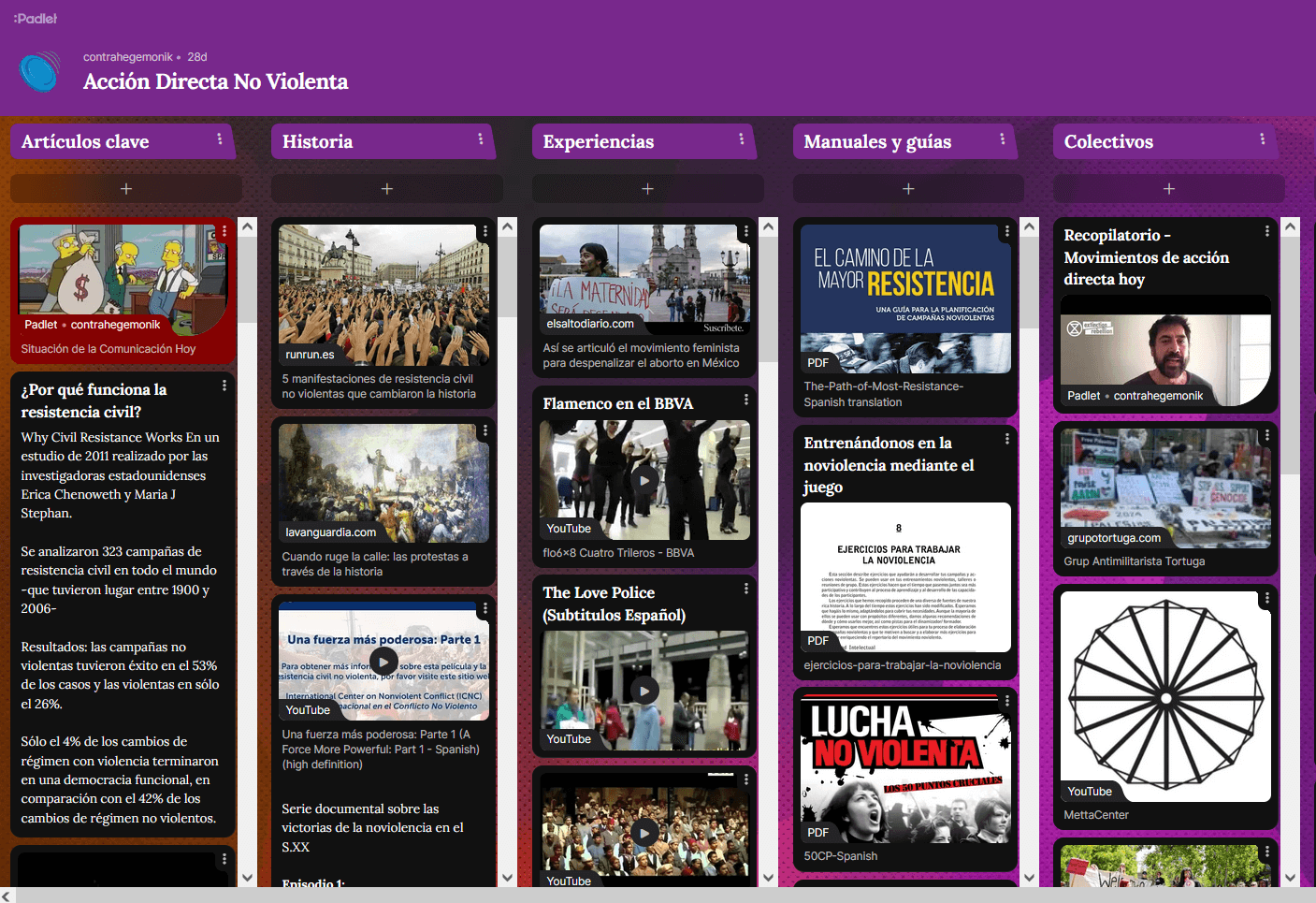Open menu of Grup Antimilitarista Tortuga post
The image size is (1316, 903).
pos(1267,435)
